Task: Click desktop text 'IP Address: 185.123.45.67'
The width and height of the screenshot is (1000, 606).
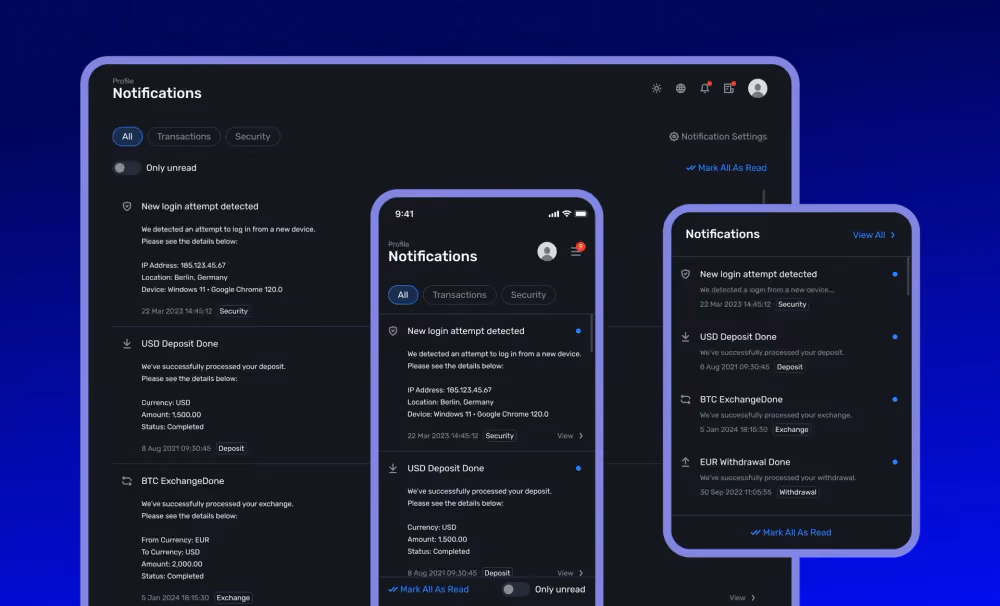Action: tap(184, 265)
